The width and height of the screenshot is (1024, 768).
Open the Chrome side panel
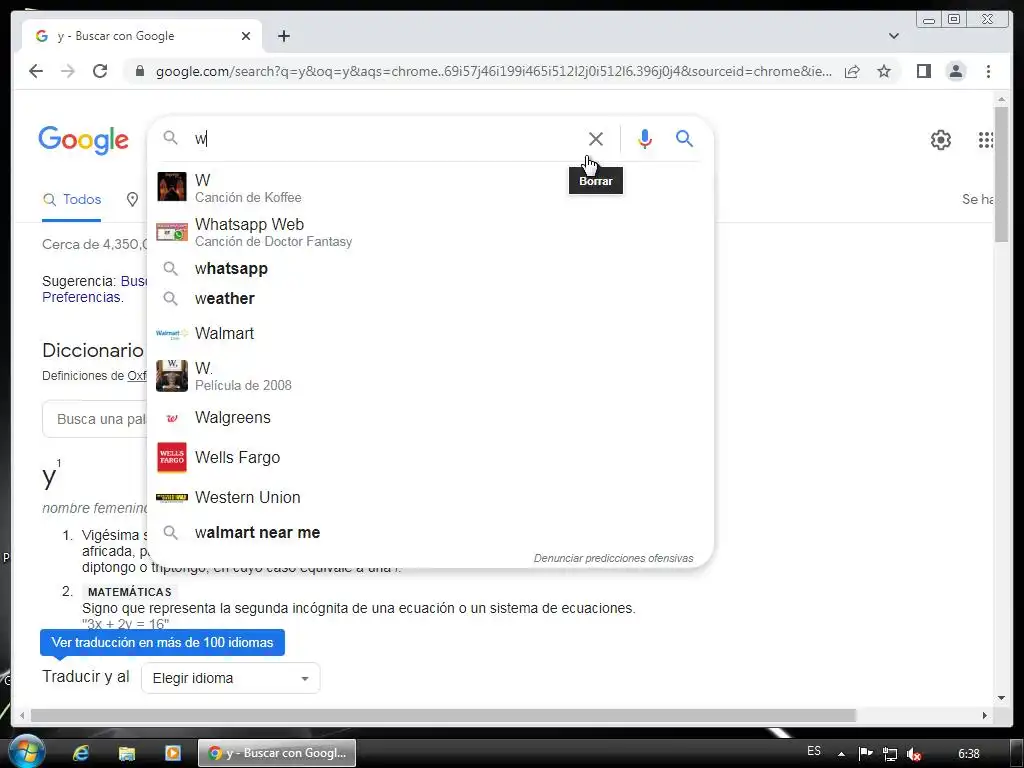point(923,71)
